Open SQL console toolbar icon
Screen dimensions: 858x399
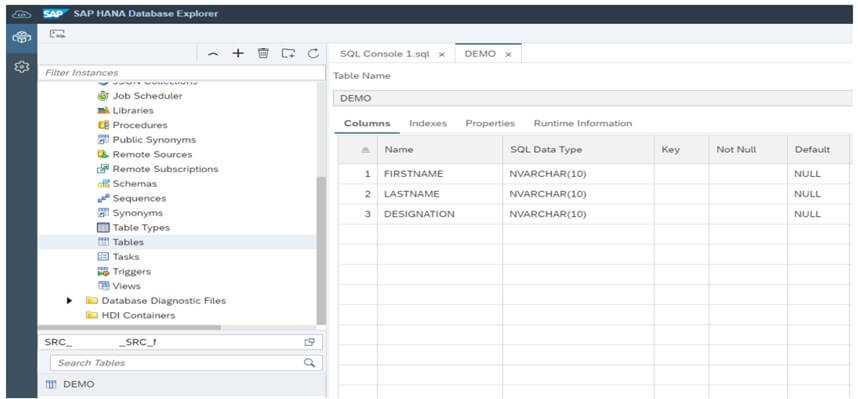pos(57,34)
